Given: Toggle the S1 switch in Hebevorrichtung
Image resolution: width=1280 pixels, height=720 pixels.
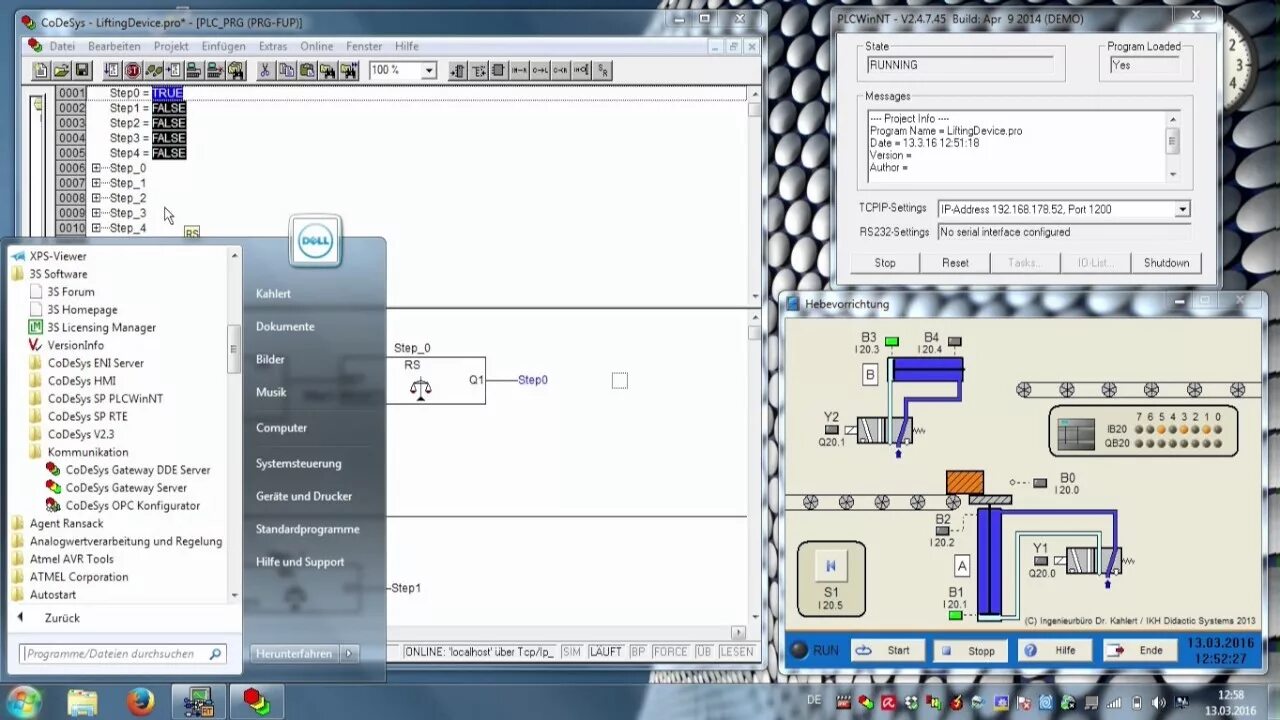Looking at the screenshot, I should pyautogui.click(x=830, y=566).
